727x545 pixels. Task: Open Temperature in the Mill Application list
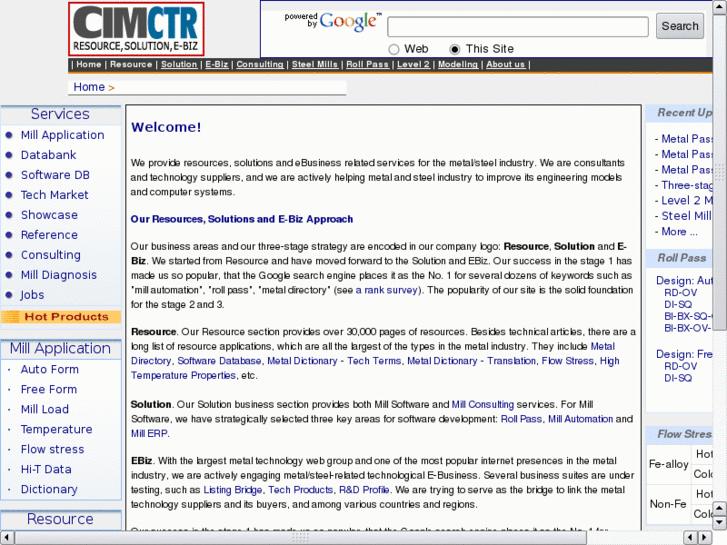(57, 429)
